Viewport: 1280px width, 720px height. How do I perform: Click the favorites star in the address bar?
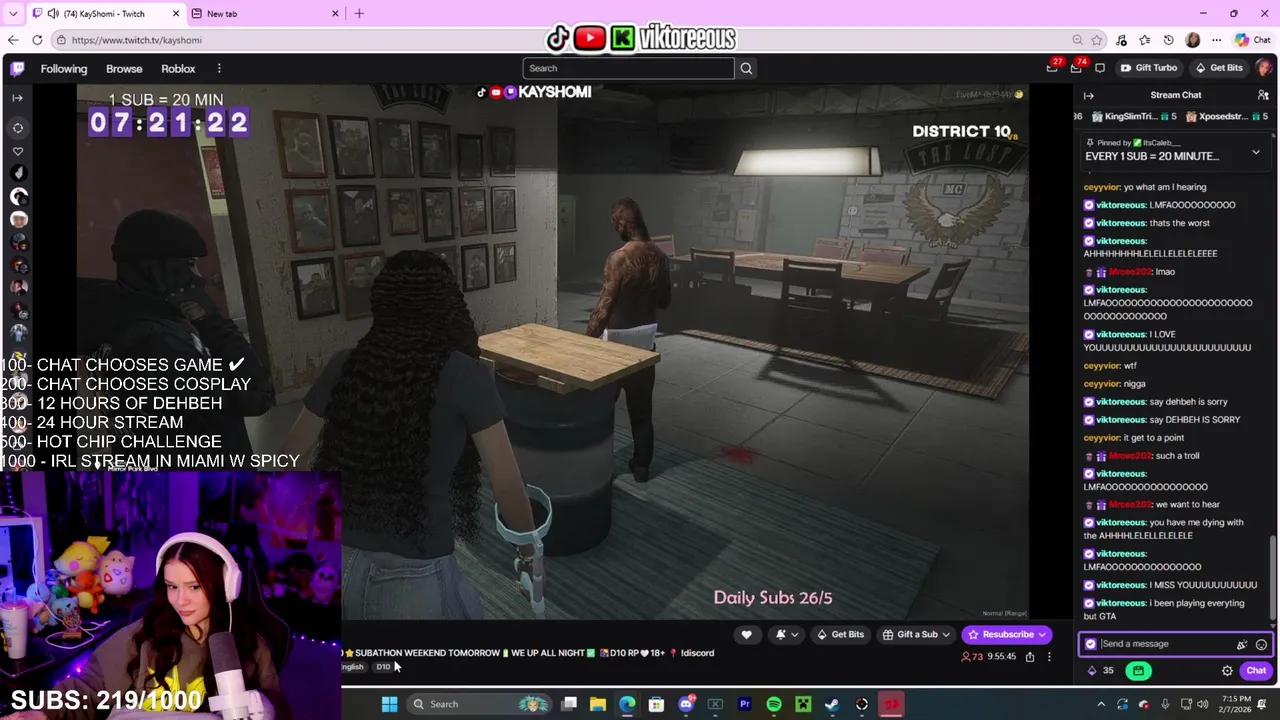point(1097,40)
